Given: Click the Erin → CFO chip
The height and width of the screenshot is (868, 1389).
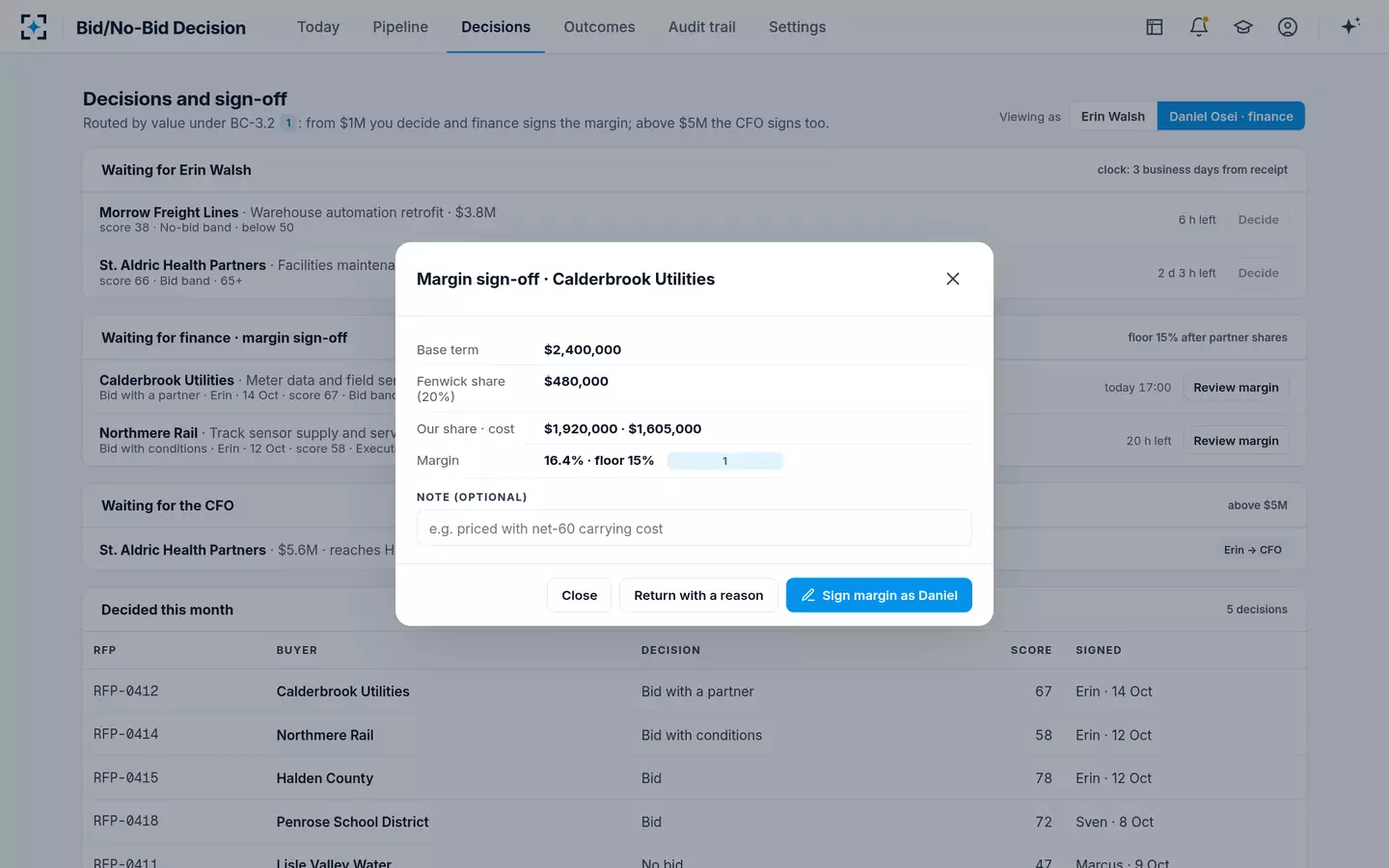Looking at the screenshot, I should coord(1252,550).
